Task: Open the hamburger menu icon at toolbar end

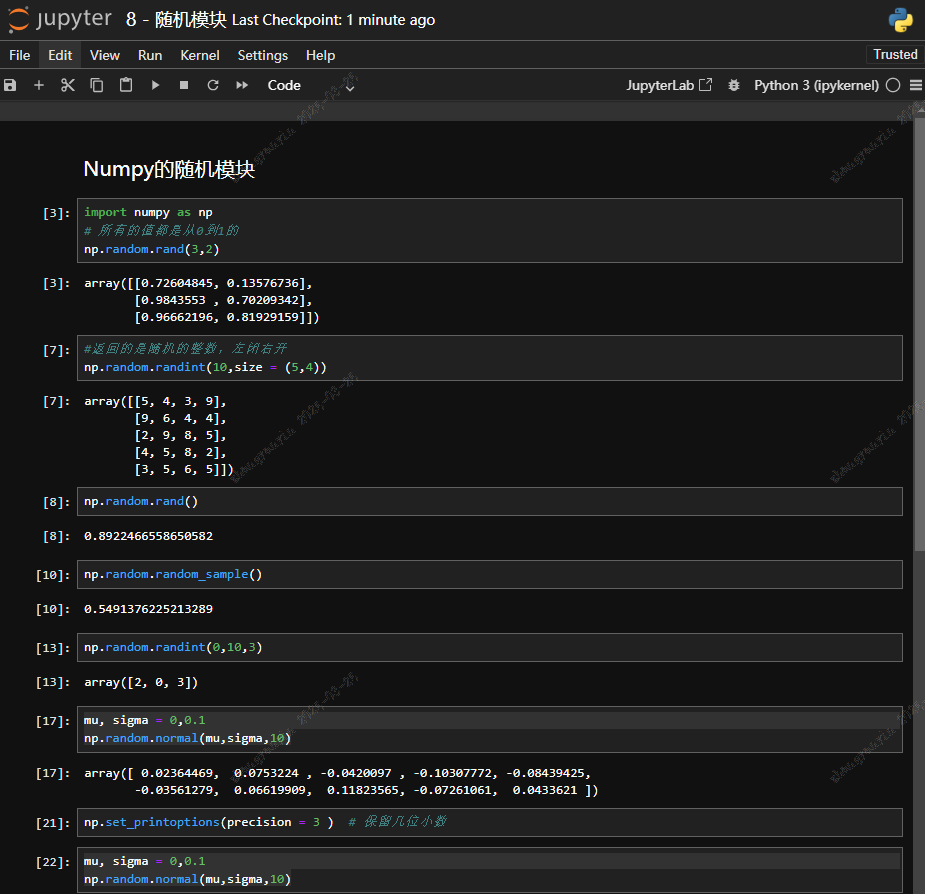Action: 916,86
